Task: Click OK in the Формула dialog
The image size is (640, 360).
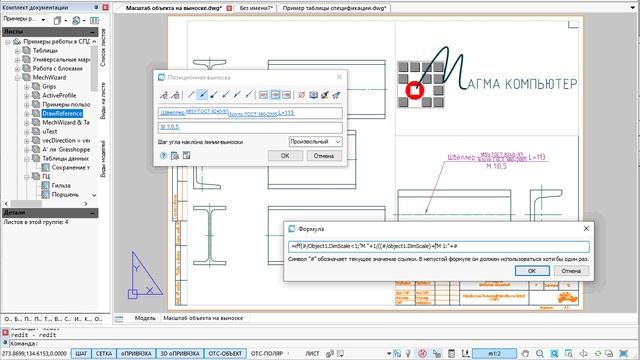Action: 532,271
